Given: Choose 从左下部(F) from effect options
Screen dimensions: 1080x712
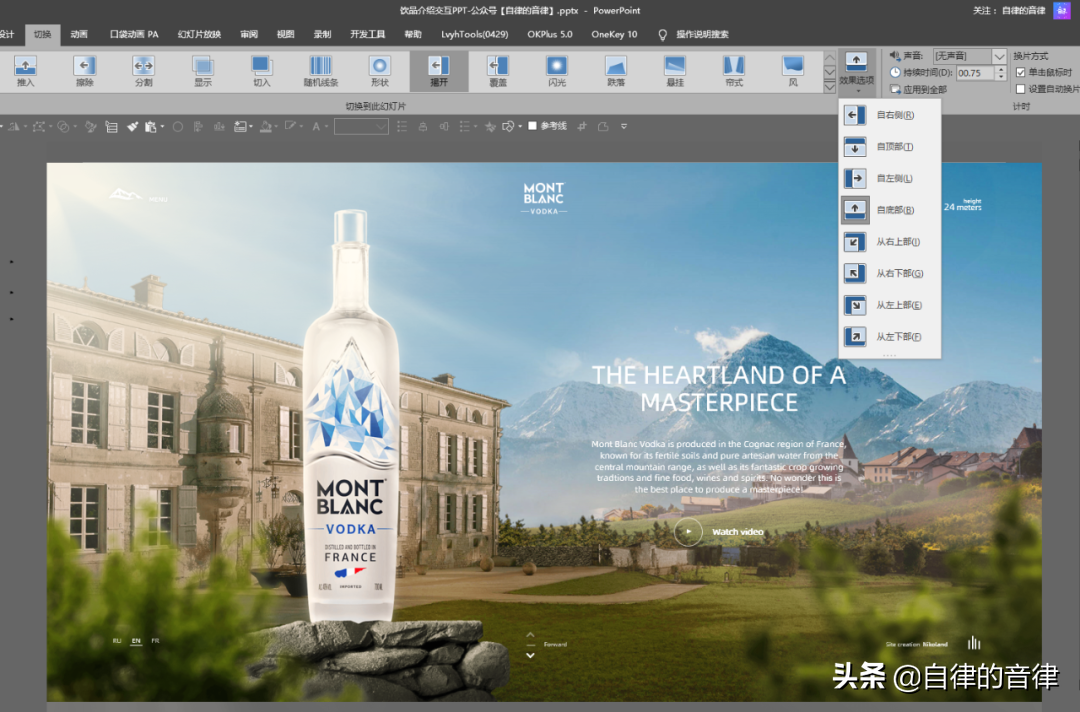Looking at the screenshot, I should pos(889,337).
